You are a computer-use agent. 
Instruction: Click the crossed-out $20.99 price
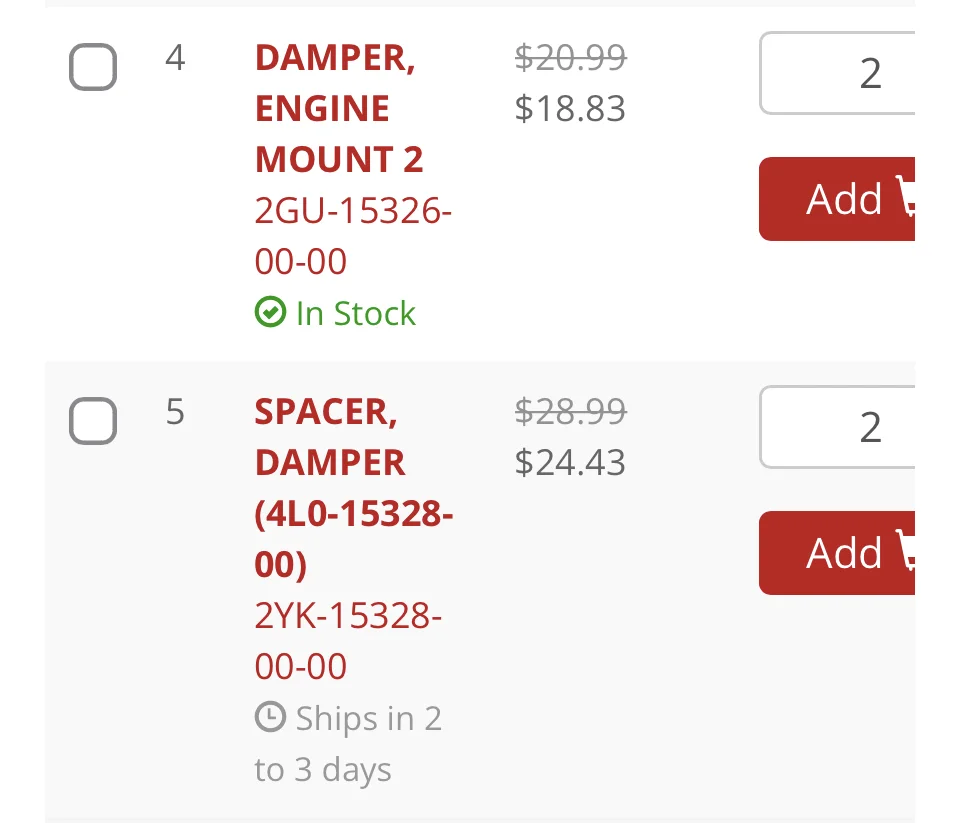click(x=570, y=59)
